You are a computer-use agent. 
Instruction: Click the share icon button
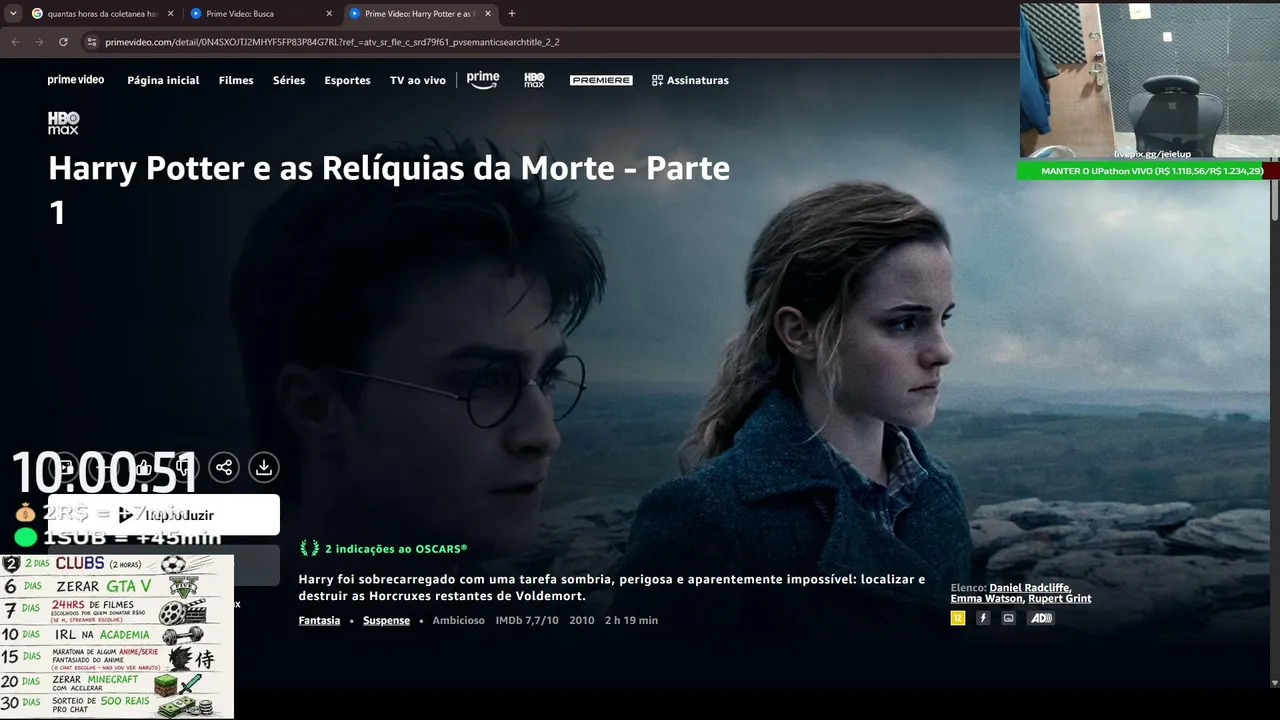pos(224,467)
